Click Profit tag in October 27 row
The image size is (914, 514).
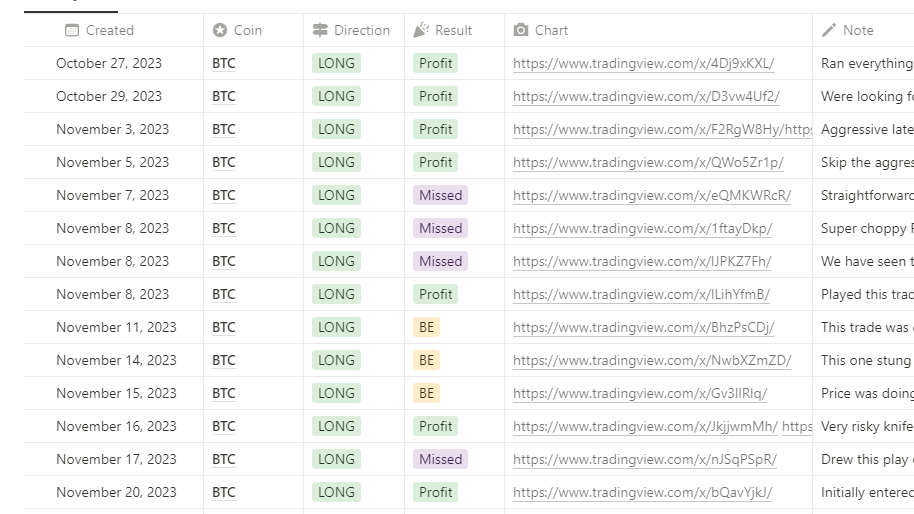(x=435, y=64)
